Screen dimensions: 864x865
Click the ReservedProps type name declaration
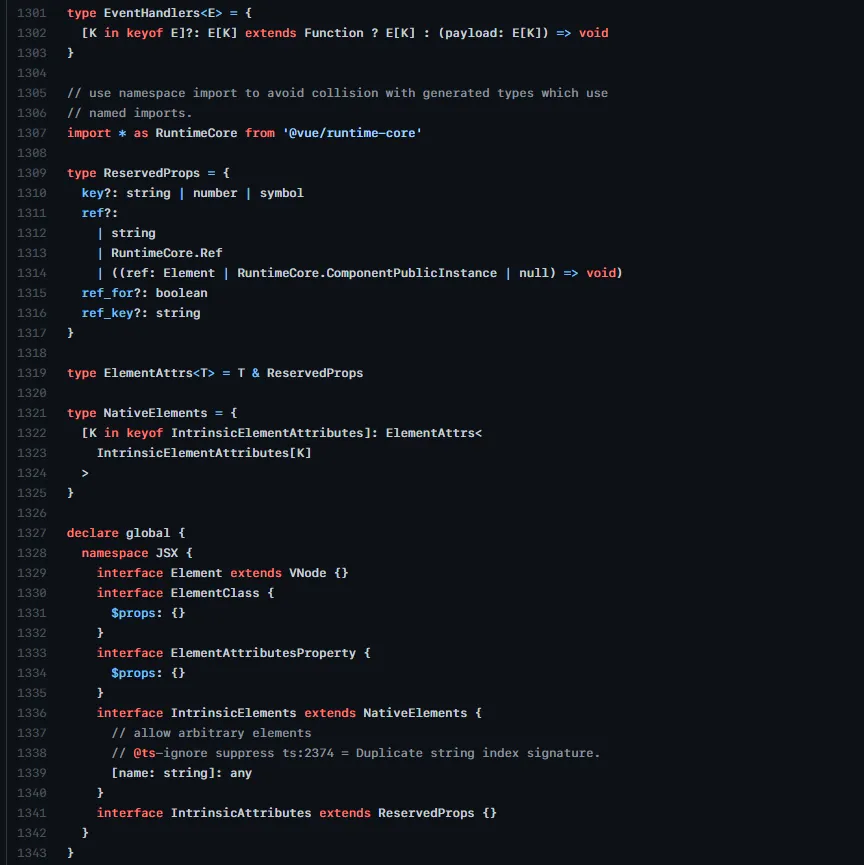coord(151,173)
